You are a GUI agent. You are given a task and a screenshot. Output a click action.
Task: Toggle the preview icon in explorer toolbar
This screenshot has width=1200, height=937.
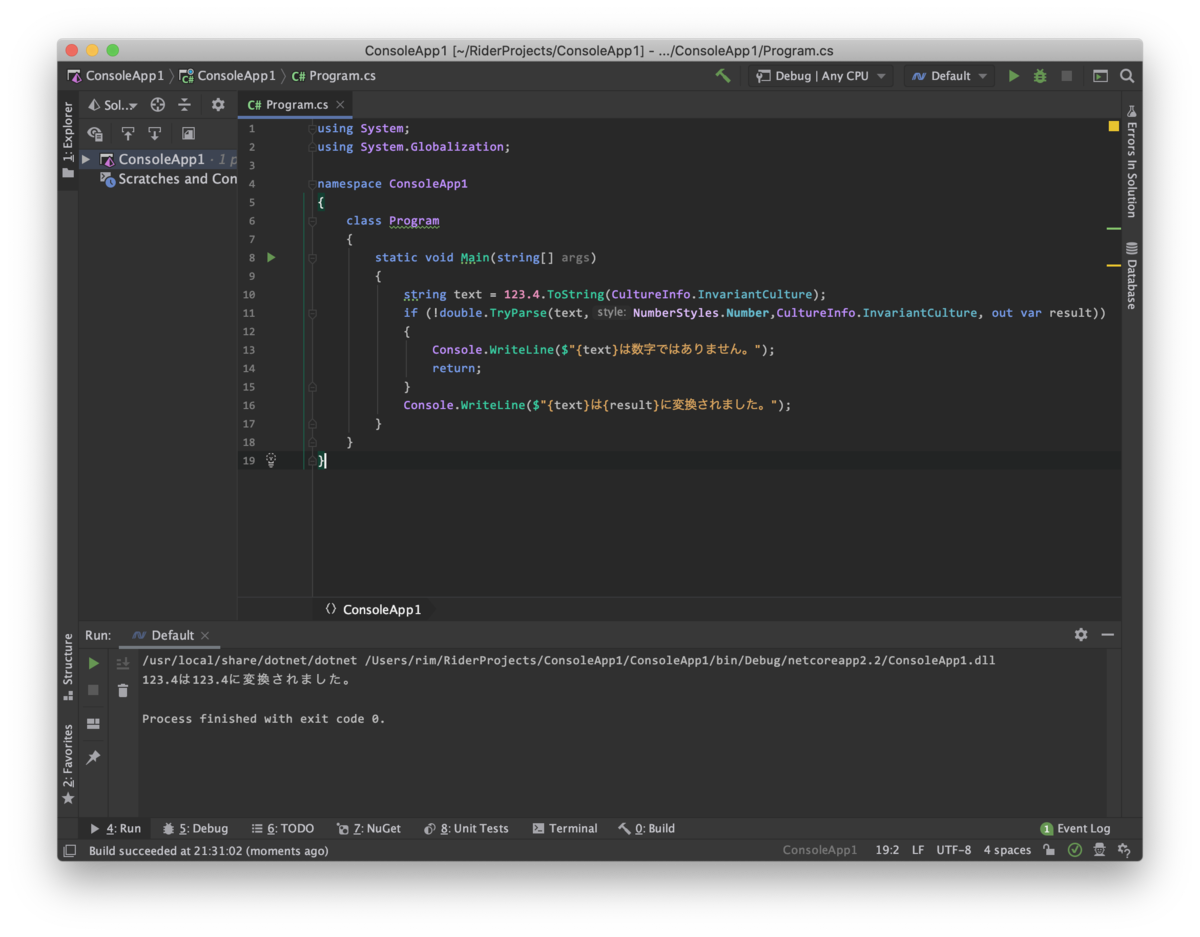tap(188, 133)
